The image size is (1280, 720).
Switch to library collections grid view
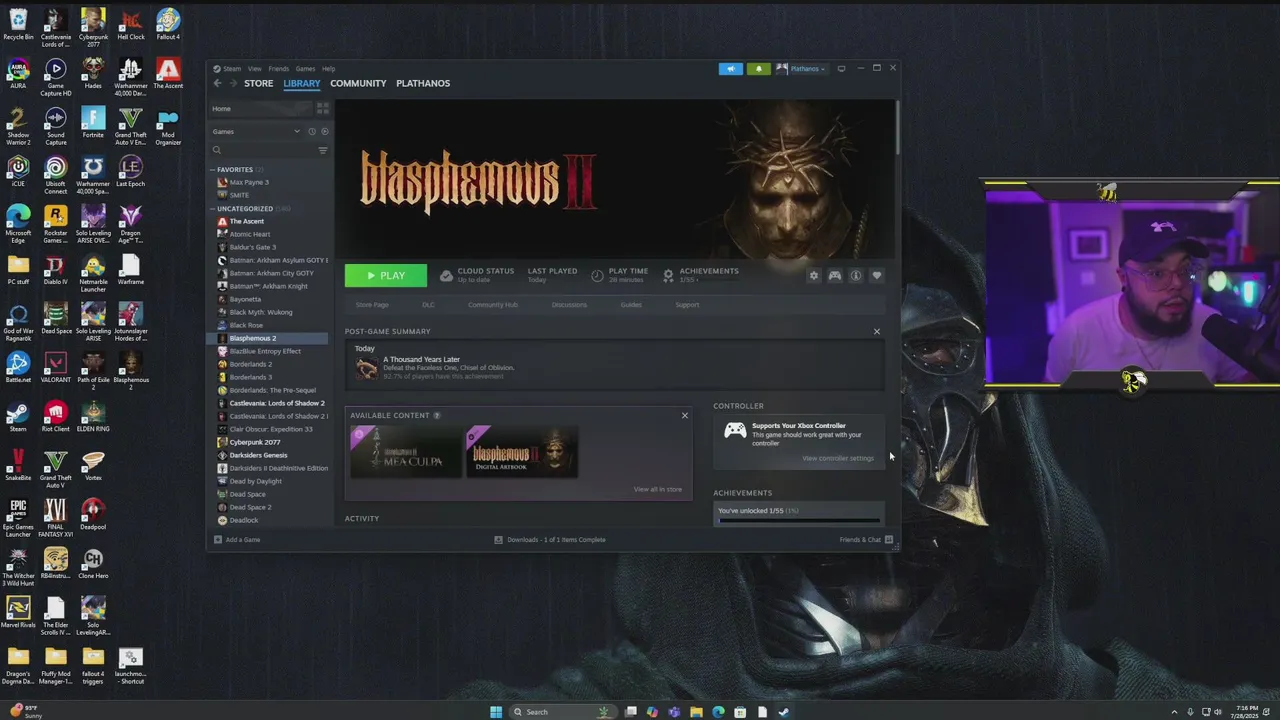point(322,108)
